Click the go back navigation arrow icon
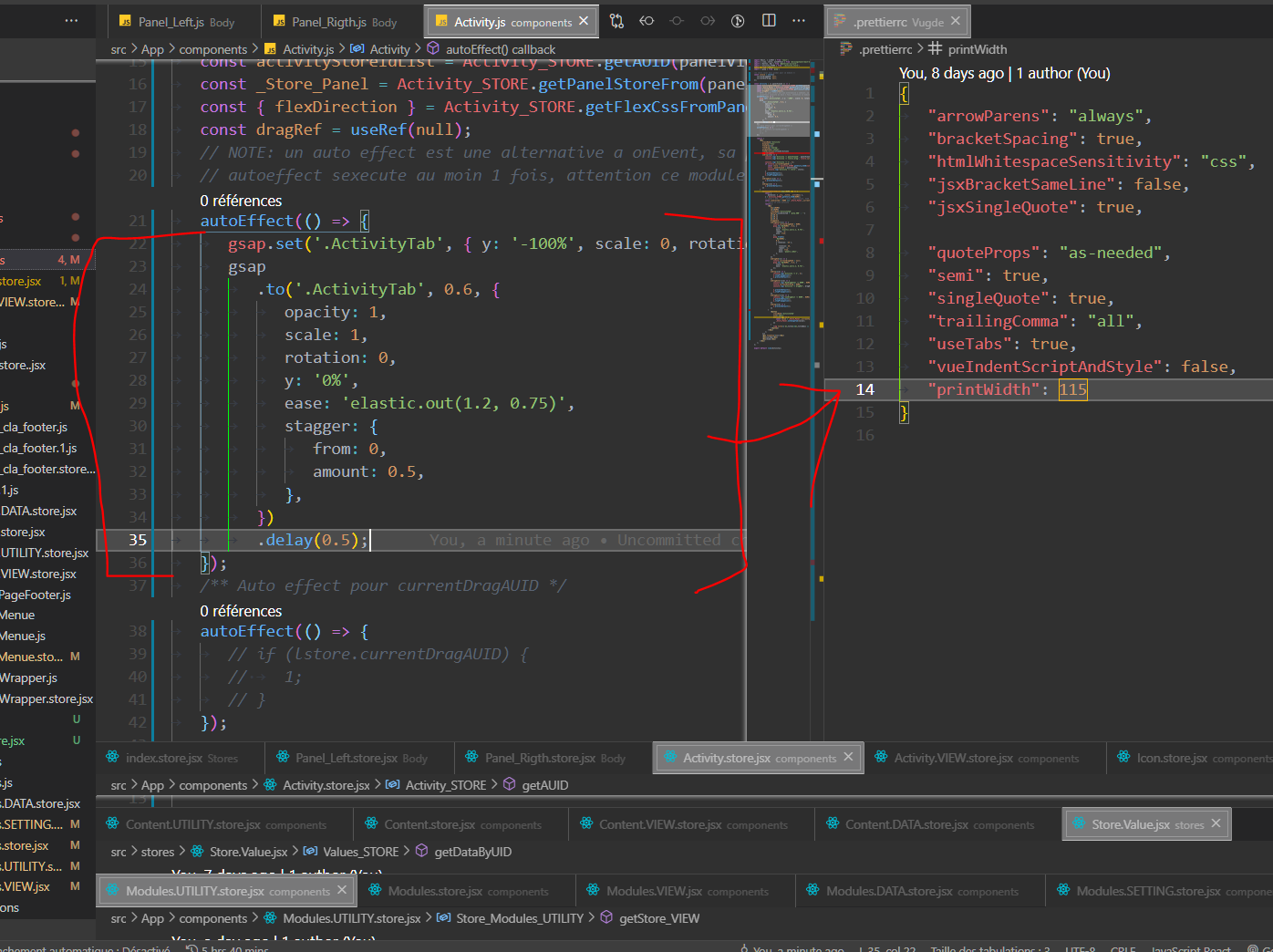1273x952 pixels. click(647, 21)
